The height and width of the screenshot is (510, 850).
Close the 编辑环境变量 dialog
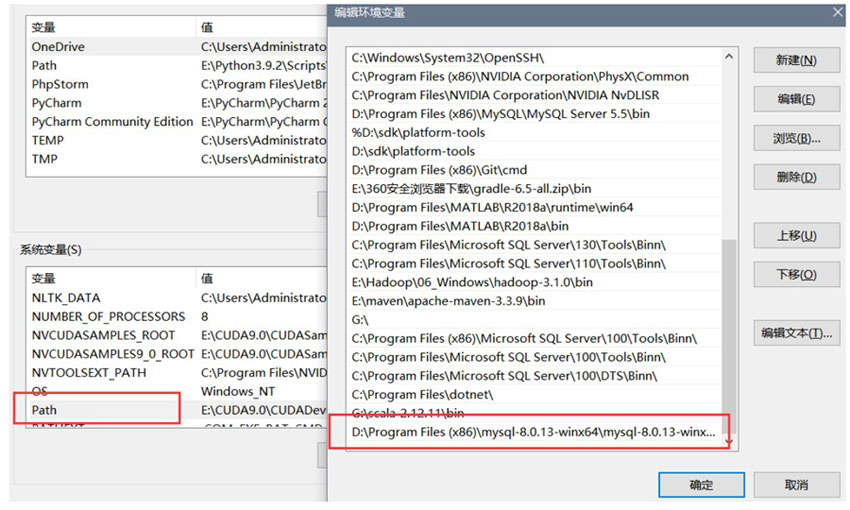(837, 12)
